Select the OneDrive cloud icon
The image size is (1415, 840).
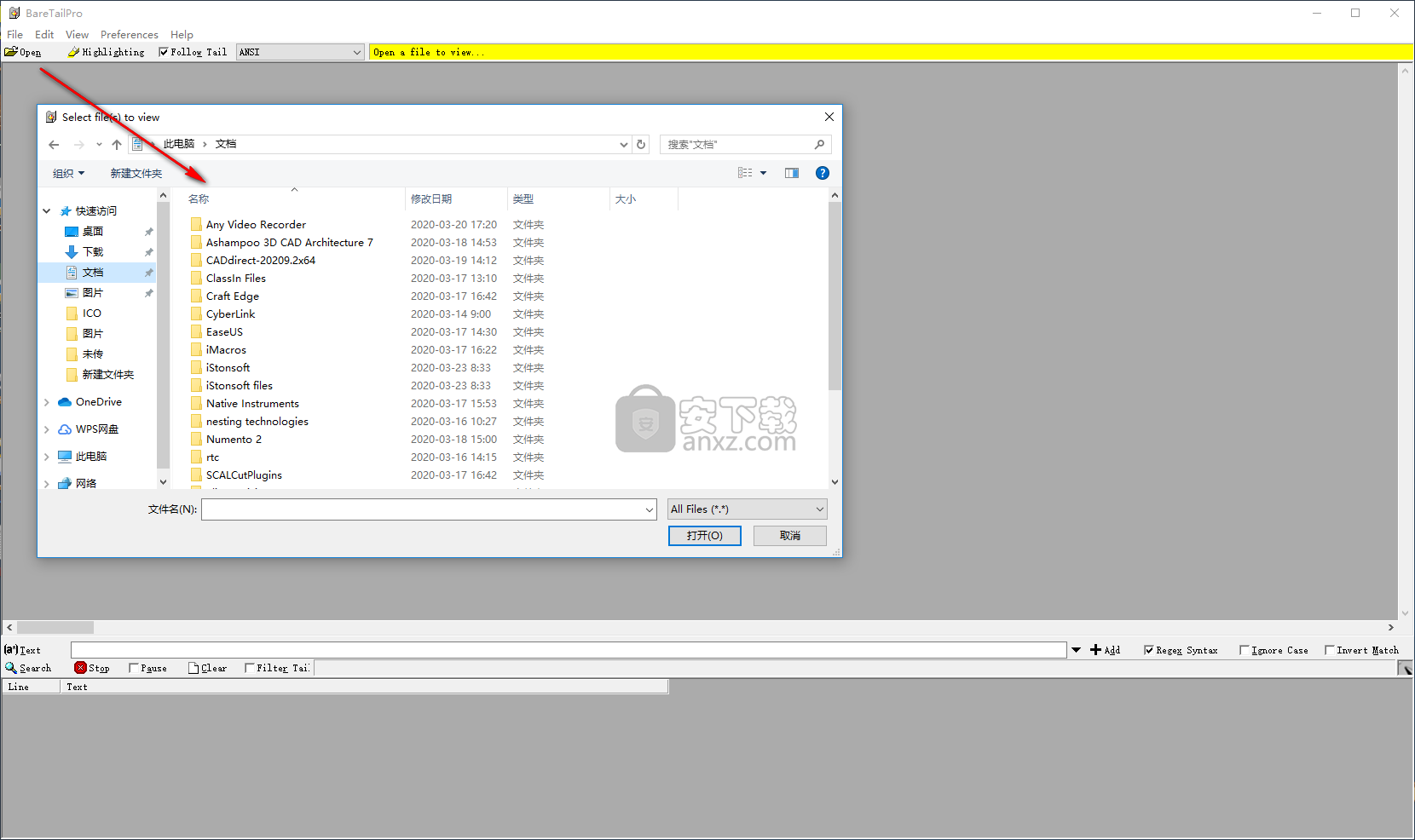tap(65, 402)
